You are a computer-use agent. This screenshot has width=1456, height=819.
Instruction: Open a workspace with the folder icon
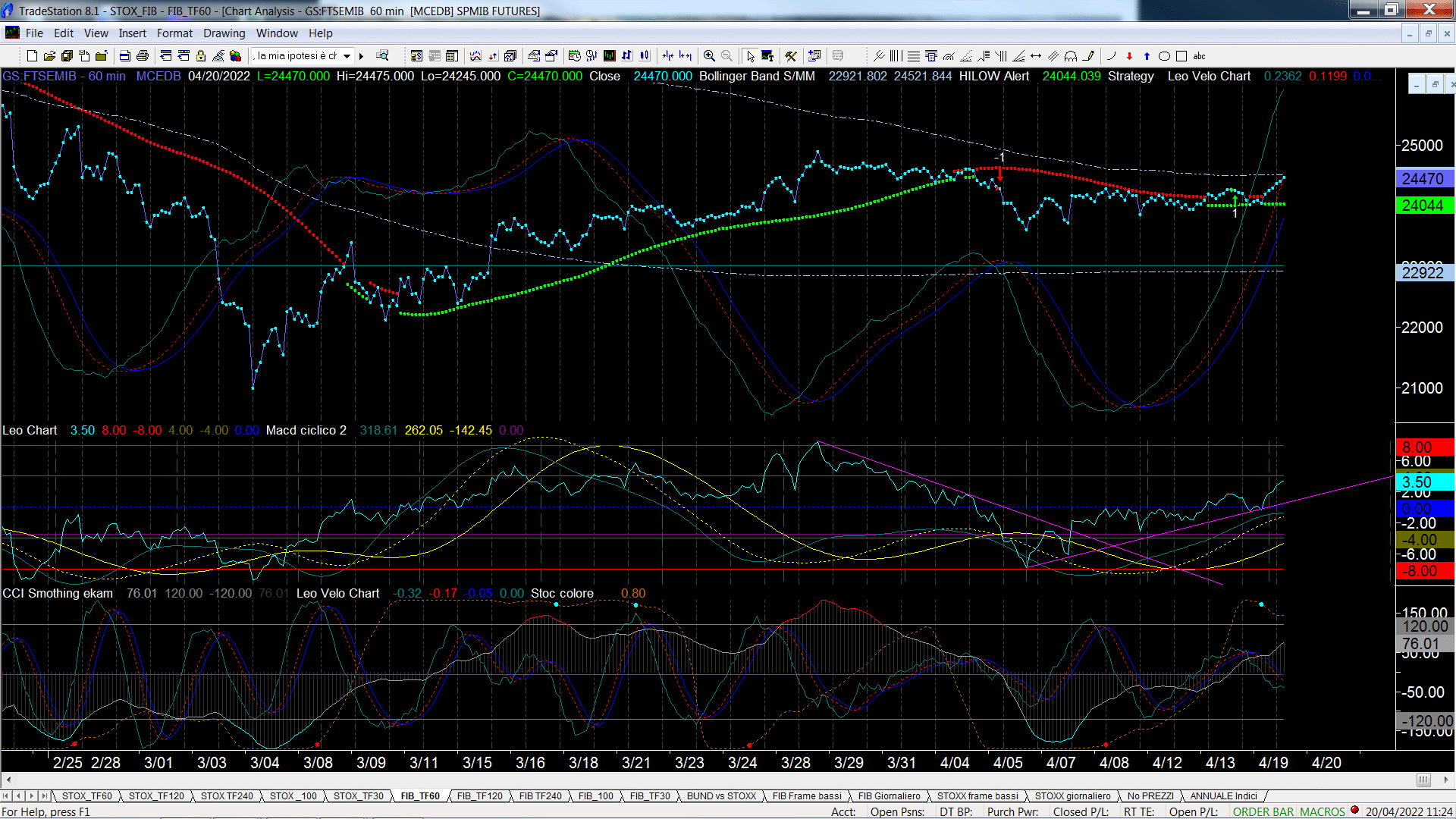coord(49,56)
